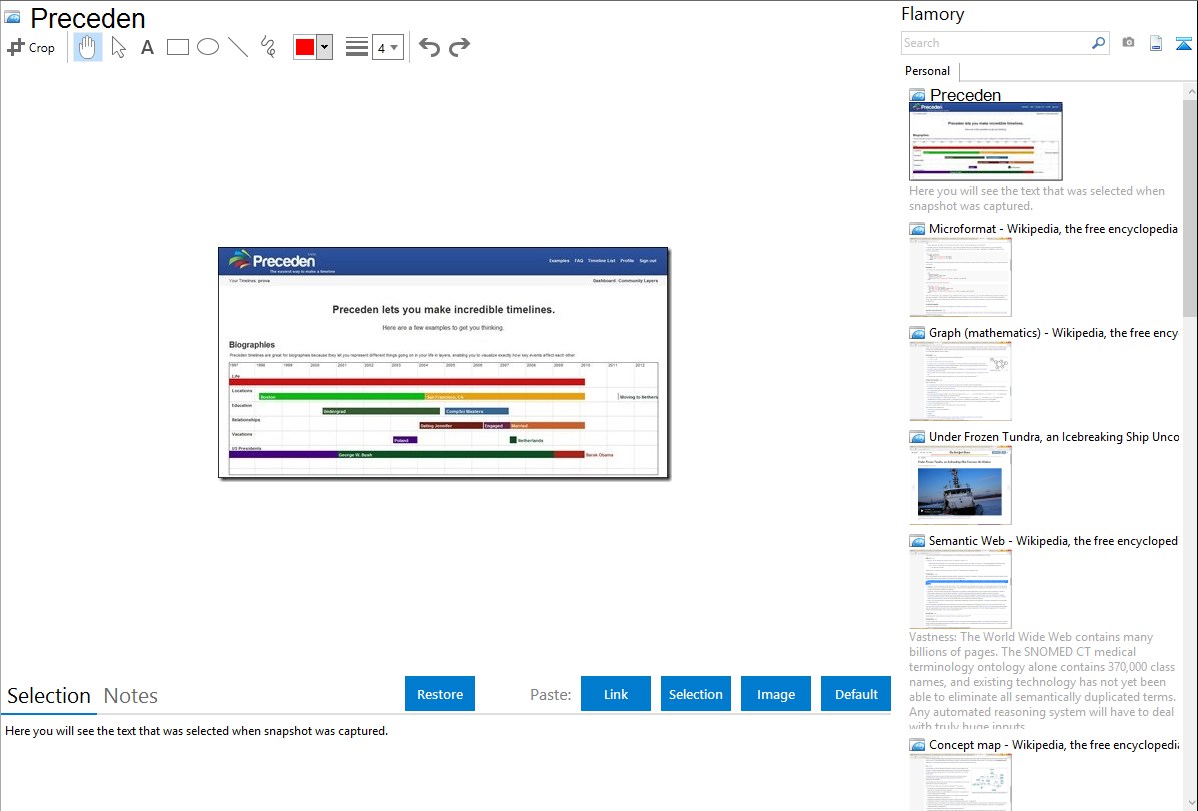Click the Flamory search field

(996, 43)
